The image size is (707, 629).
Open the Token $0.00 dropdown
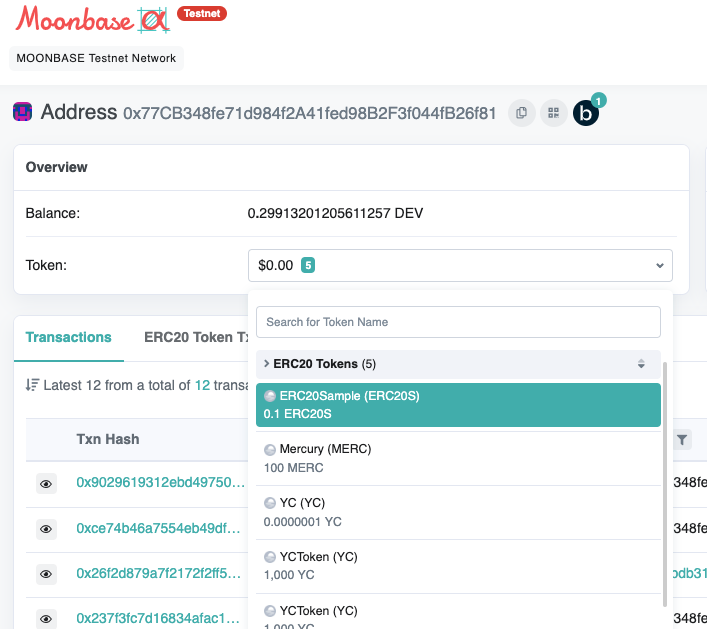(x=460, y=265)
